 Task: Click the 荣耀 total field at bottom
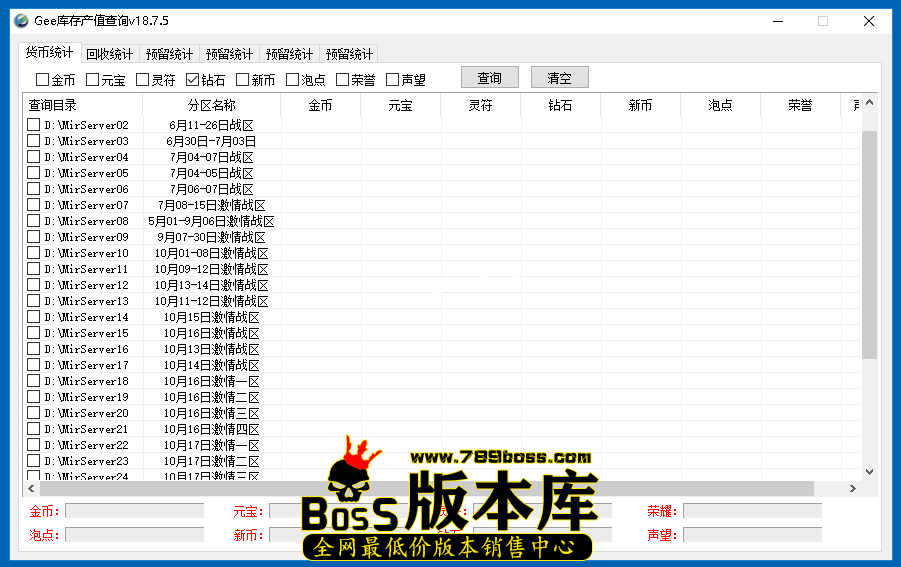pyautogui.click(x=752, y=511)
